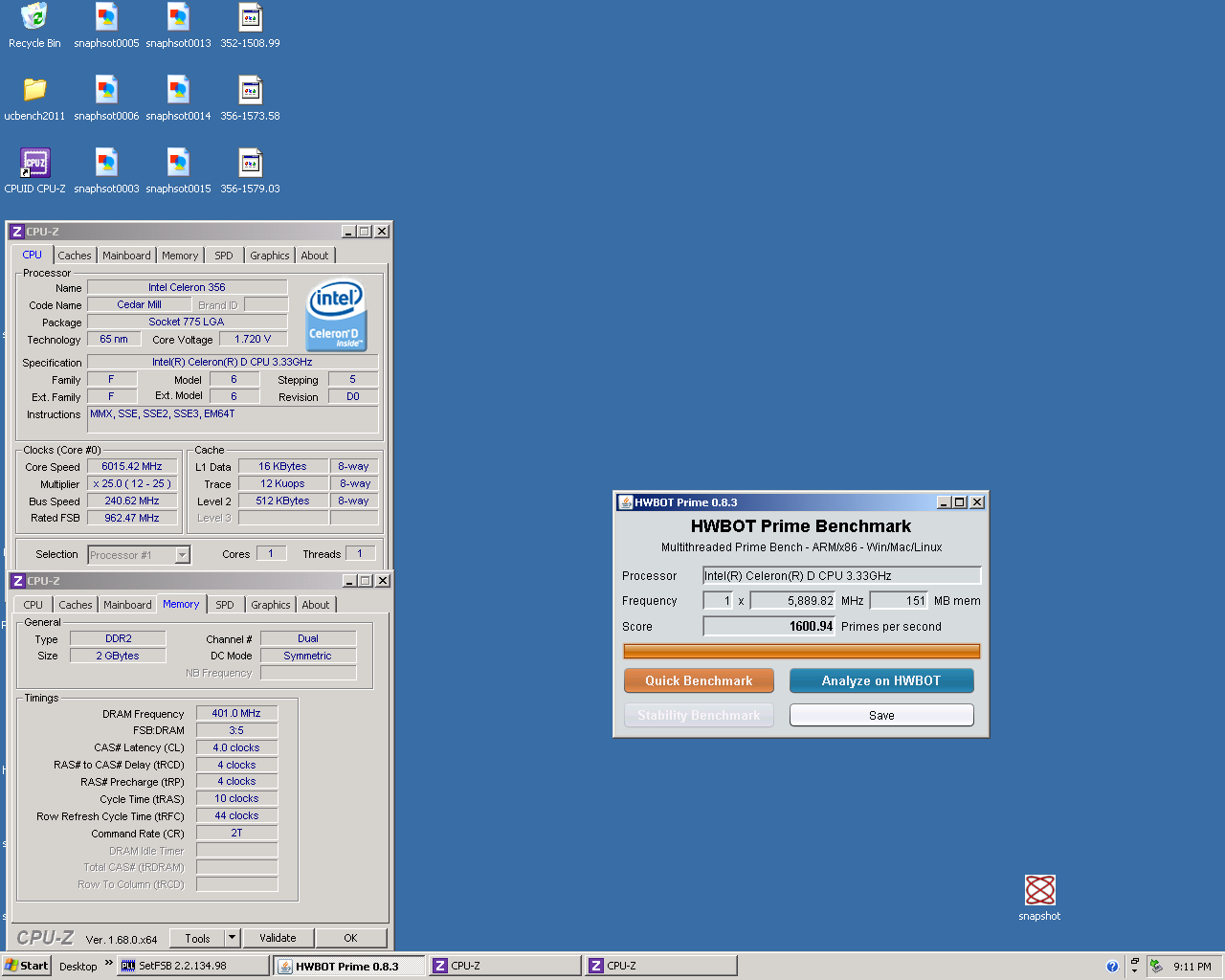This screenshot has height=980, width=1225.
Task: Maximize the HWBOT Prime window
Action: 960,502
